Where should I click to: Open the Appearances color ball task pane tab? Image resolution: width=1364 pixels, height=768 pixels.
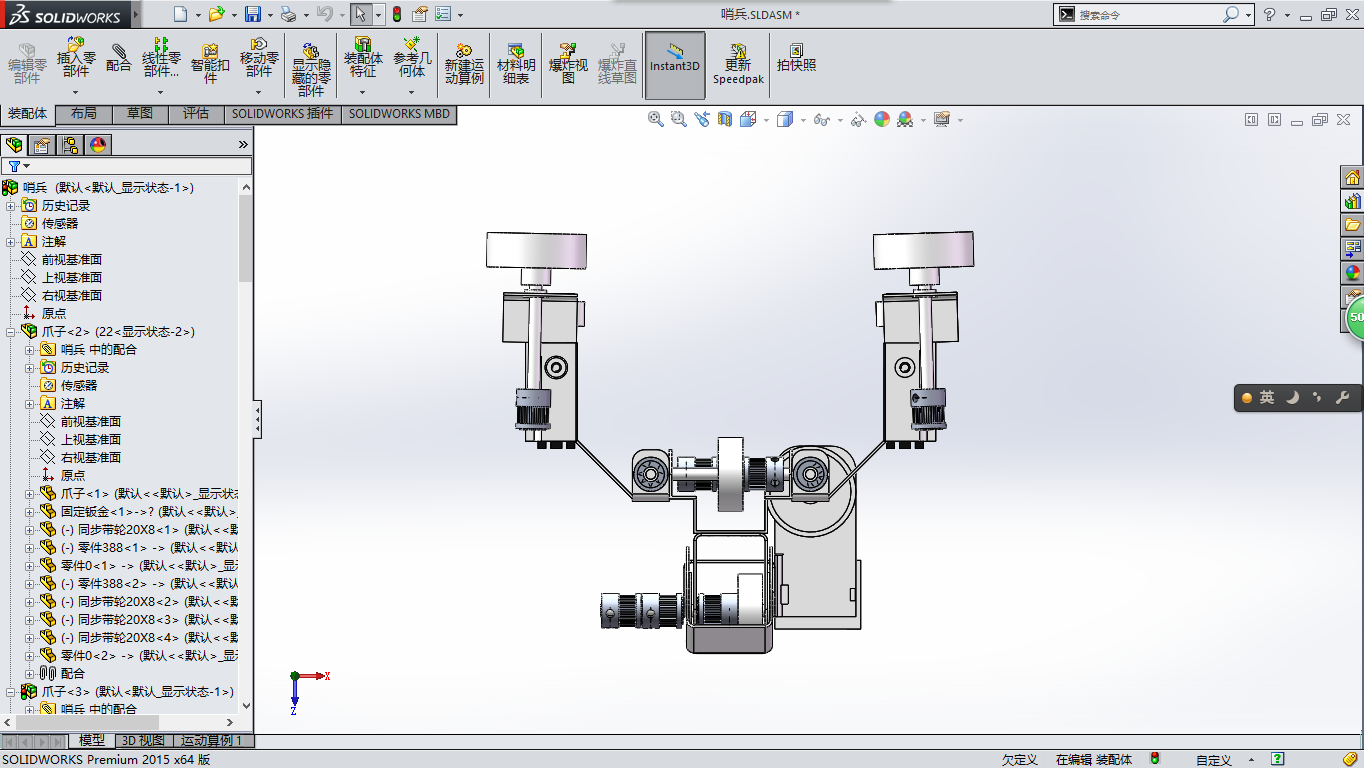coord(1352,272)
